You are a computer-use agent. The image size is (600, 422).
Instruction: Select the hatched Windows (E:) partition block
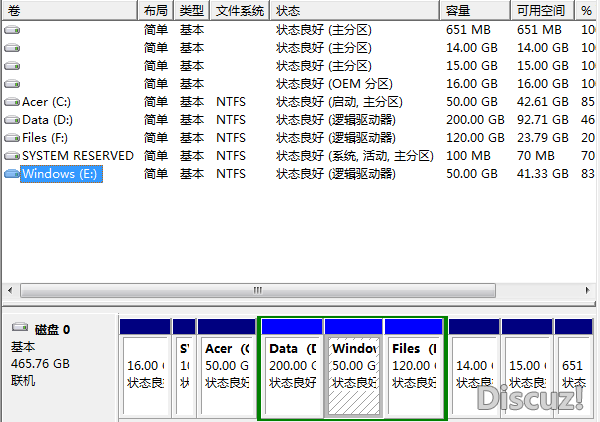(x=354, y=368)
